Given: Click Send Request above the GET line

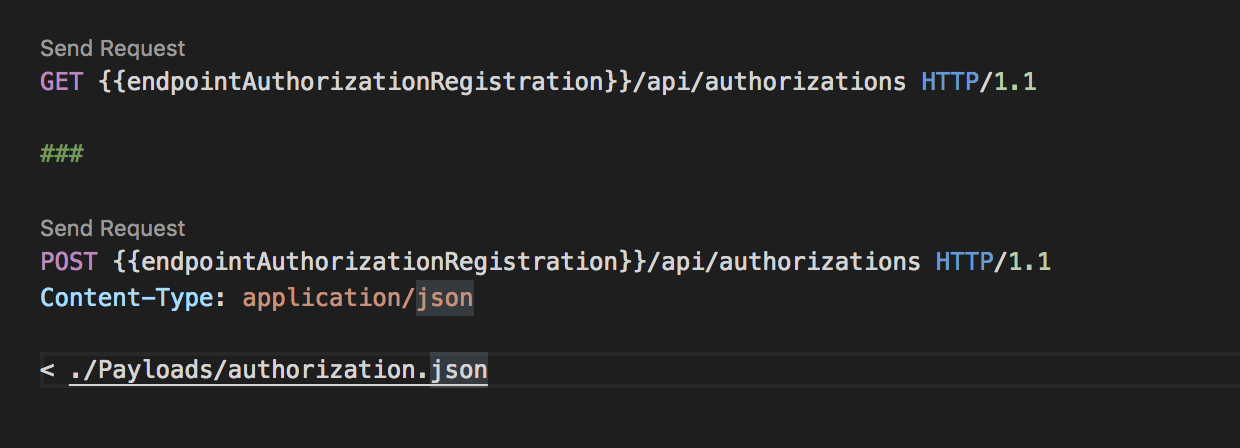Looking at the screenshot, I should click(x=112, y=48).
